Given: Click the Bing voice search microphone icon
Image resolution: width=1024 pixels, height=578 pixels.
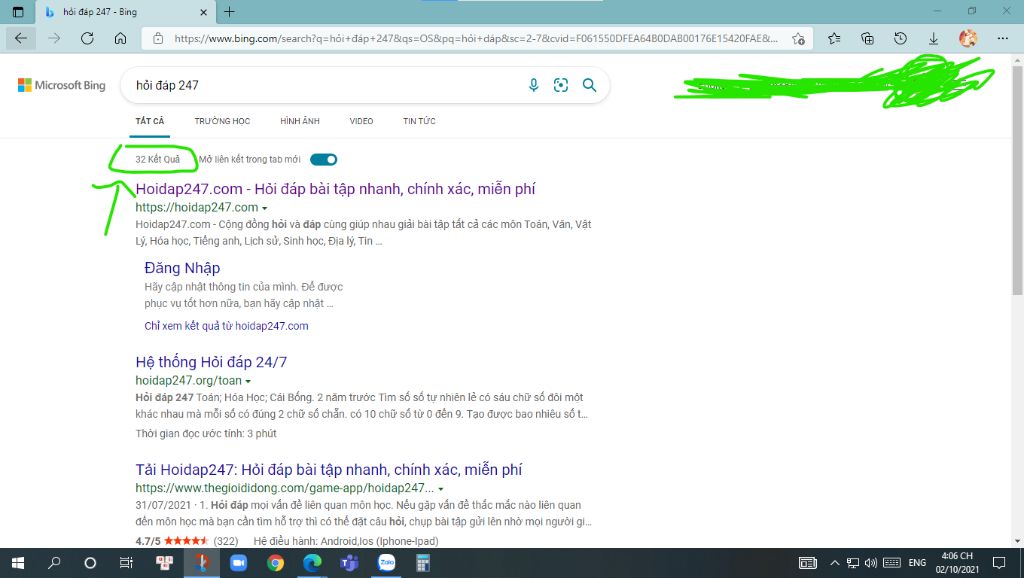Looking at the screenshot, I should [x=533, y=85].
